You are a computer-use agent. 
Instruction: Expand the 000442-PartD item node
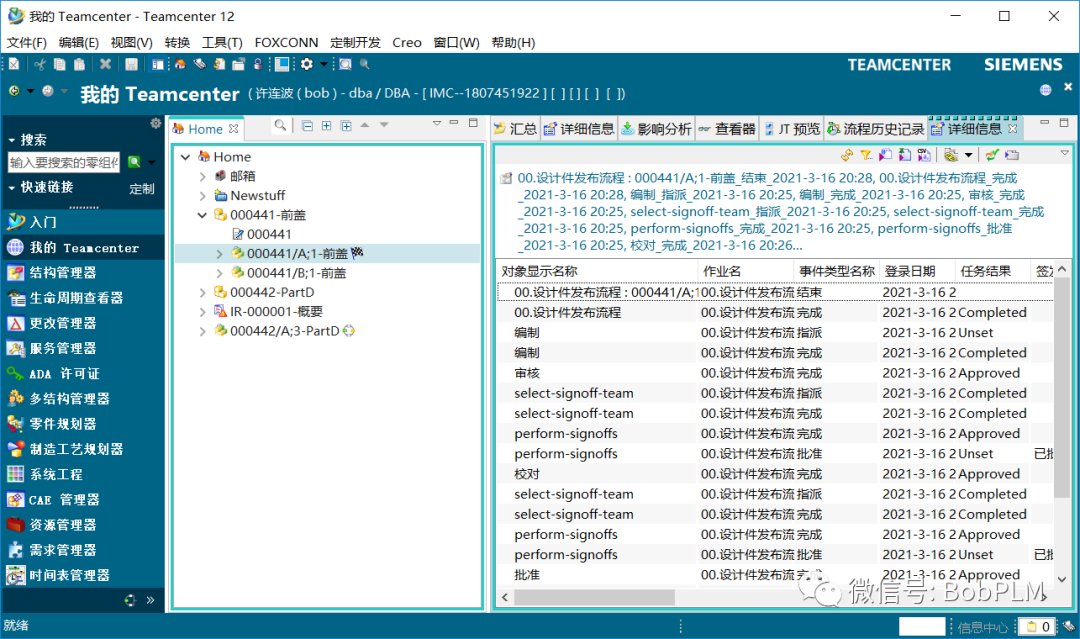(x=202, y=293)
